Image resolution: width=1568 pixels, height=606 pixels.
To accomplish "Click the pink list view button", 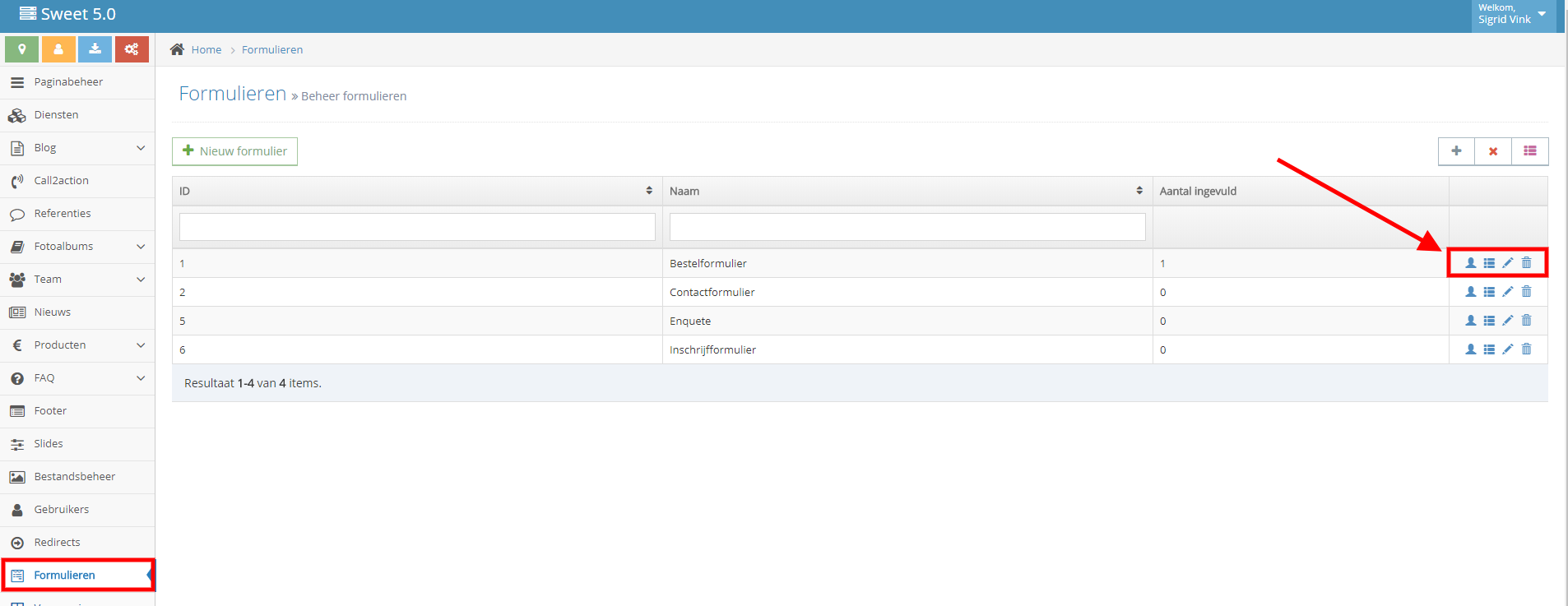I will click(x=1530, y=151).
